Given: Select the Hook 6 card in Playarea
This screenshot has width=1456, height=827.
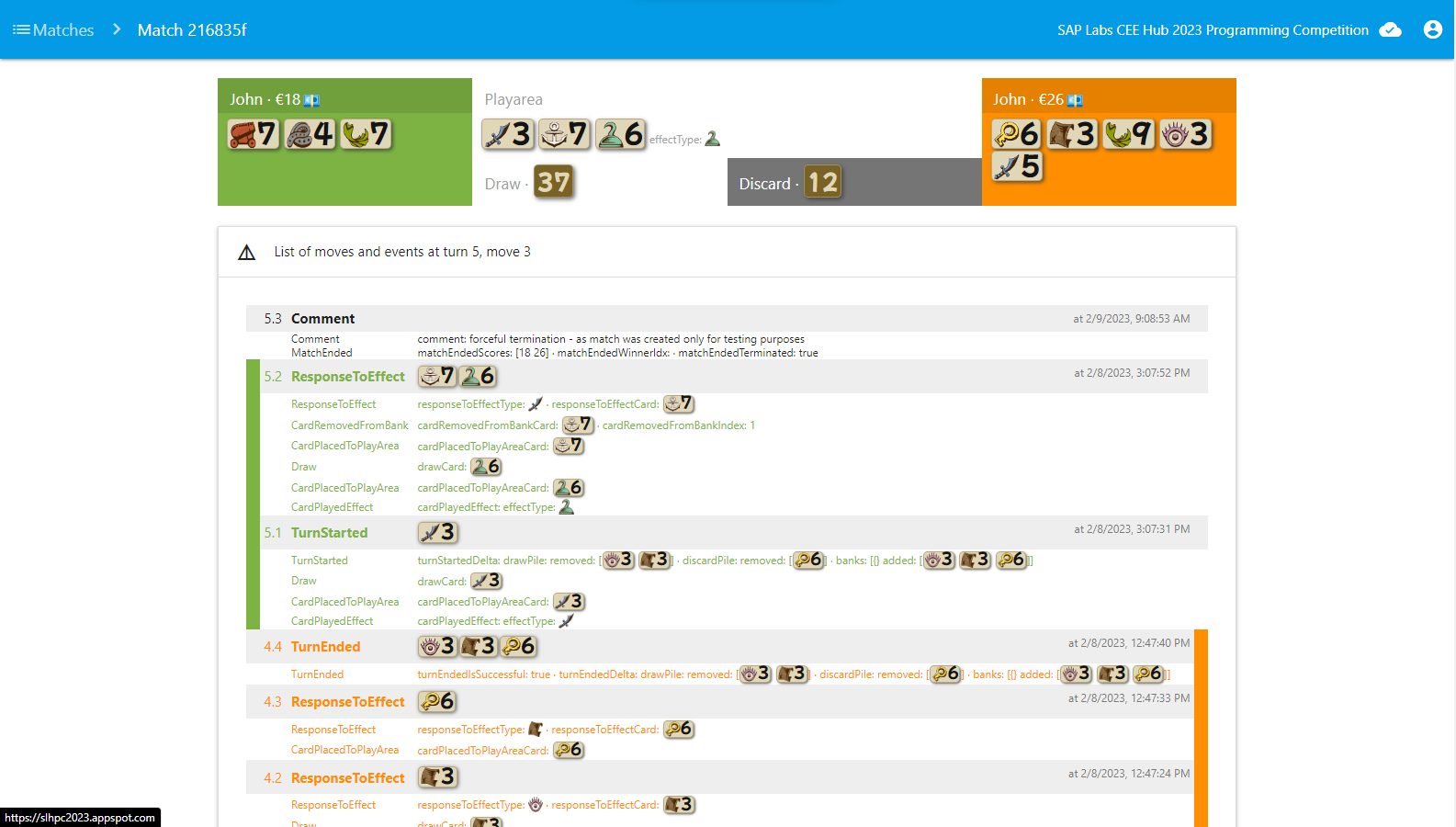Looking at the screenshot, I should [621, 134].
